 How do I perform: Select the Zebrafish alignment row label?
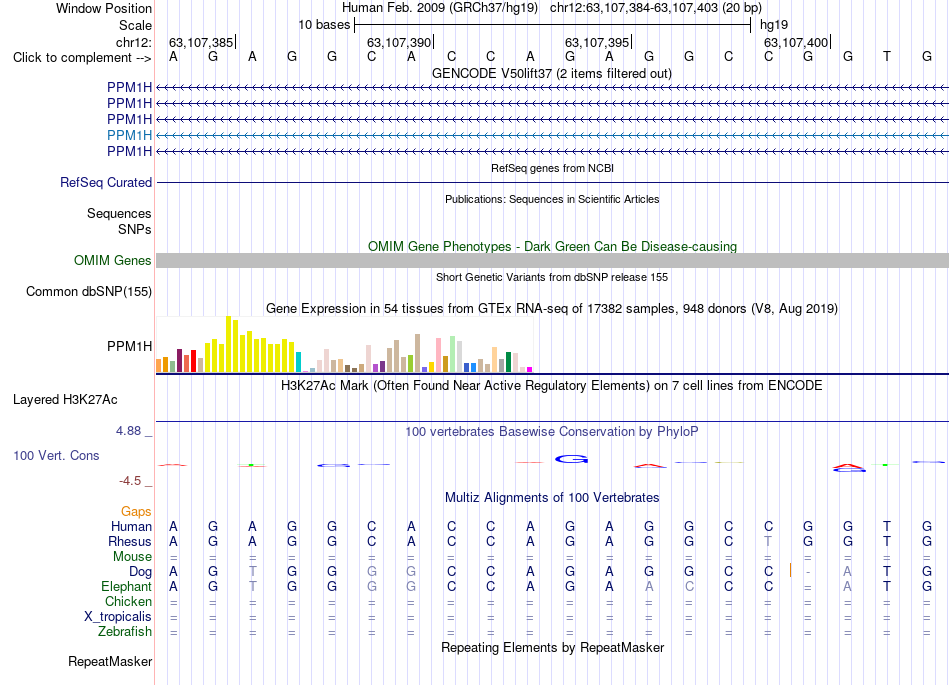click(125, 631)
